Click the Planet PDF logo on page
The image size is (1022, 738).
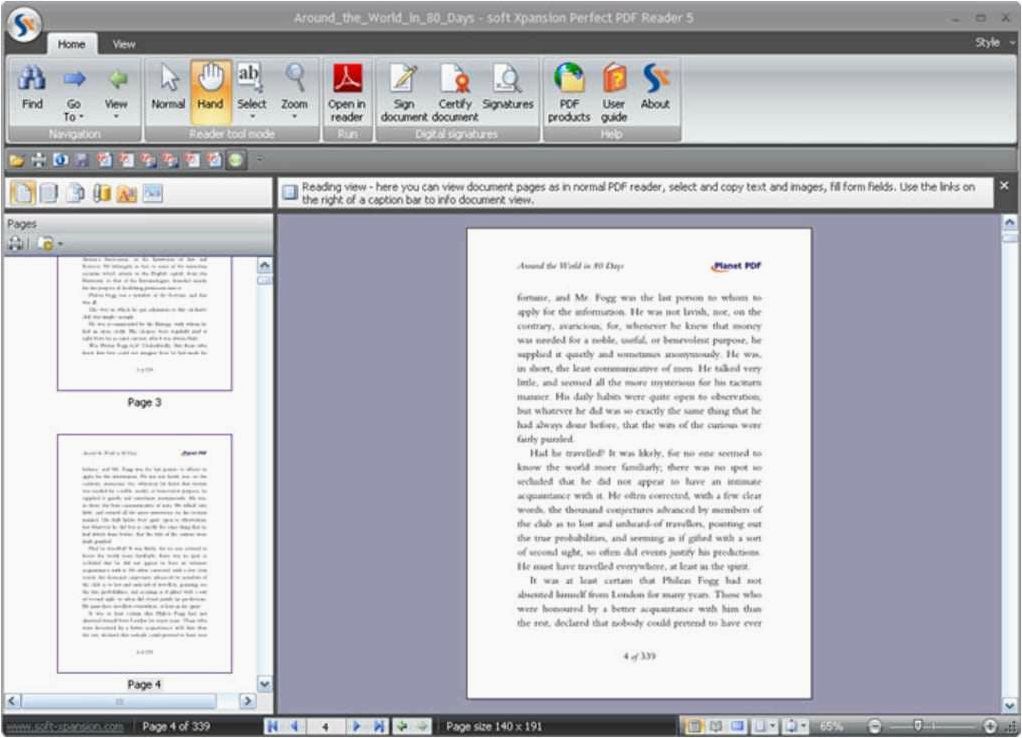736,266
